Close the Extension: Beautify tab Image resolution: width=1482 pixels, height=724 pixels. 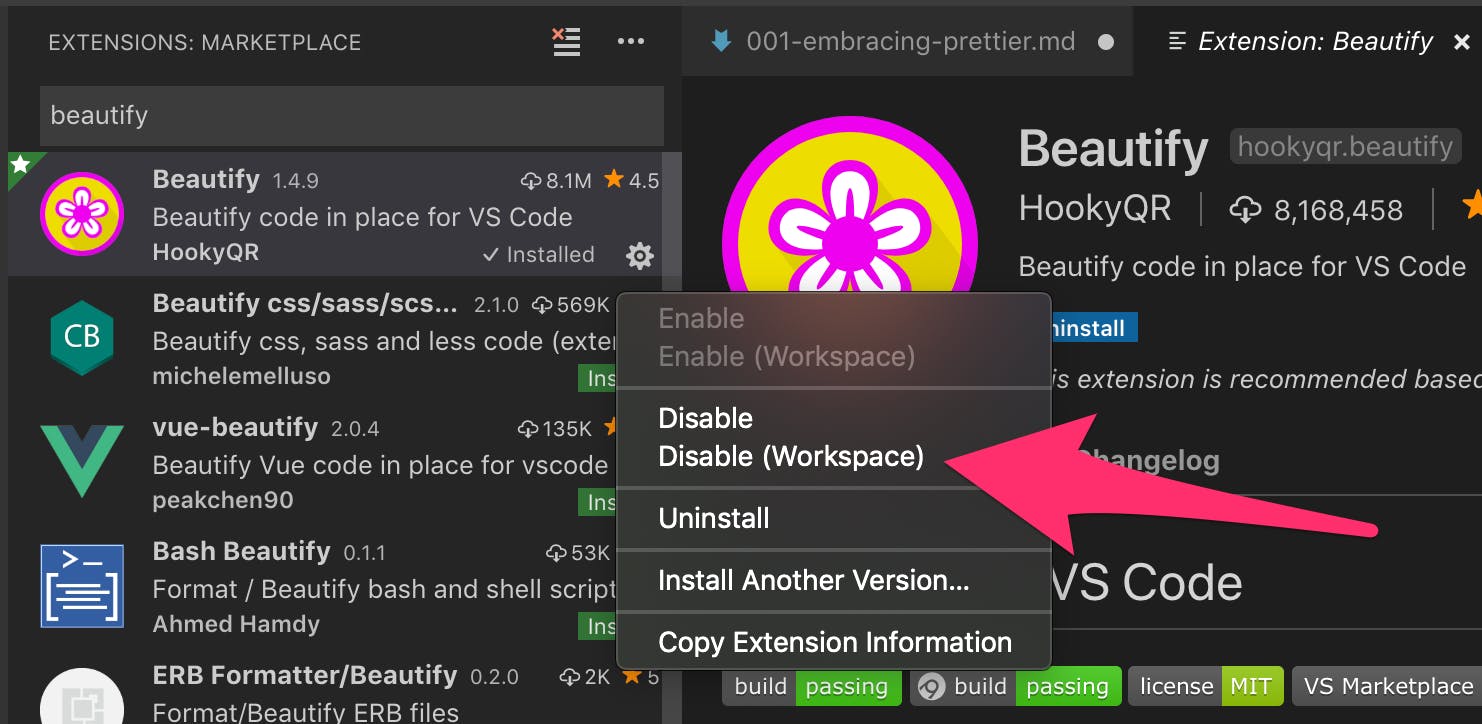pos(1461,42)
